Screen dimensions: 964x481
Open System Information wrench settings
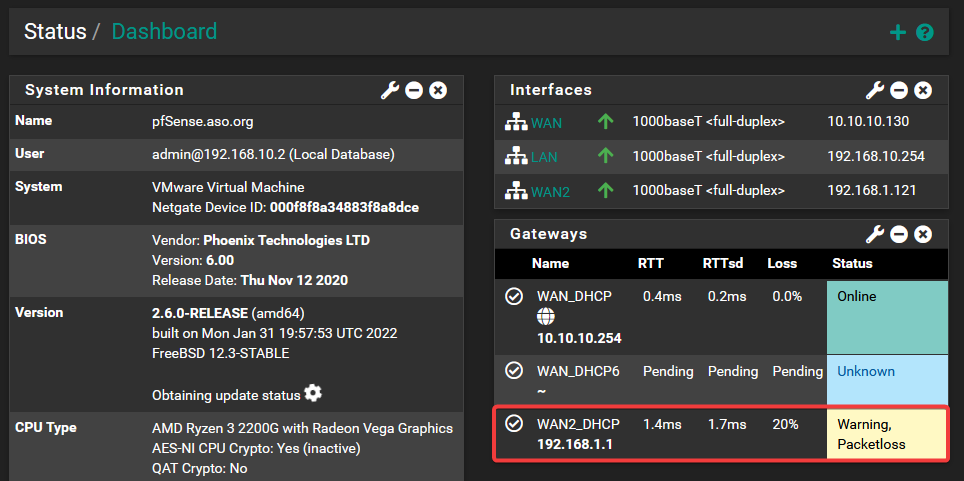pyautogui.click(x=390, y=90)
